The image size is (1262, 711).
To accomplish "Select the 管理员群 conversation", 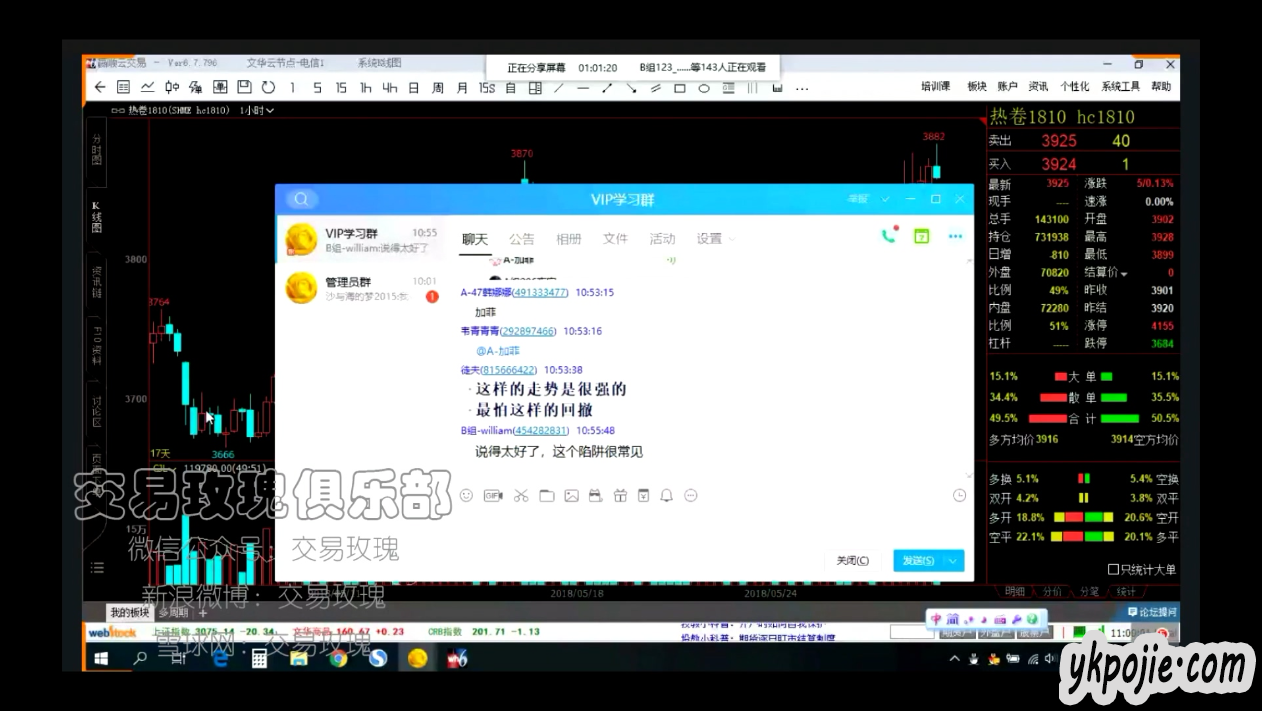I will (x=357, y=288).
